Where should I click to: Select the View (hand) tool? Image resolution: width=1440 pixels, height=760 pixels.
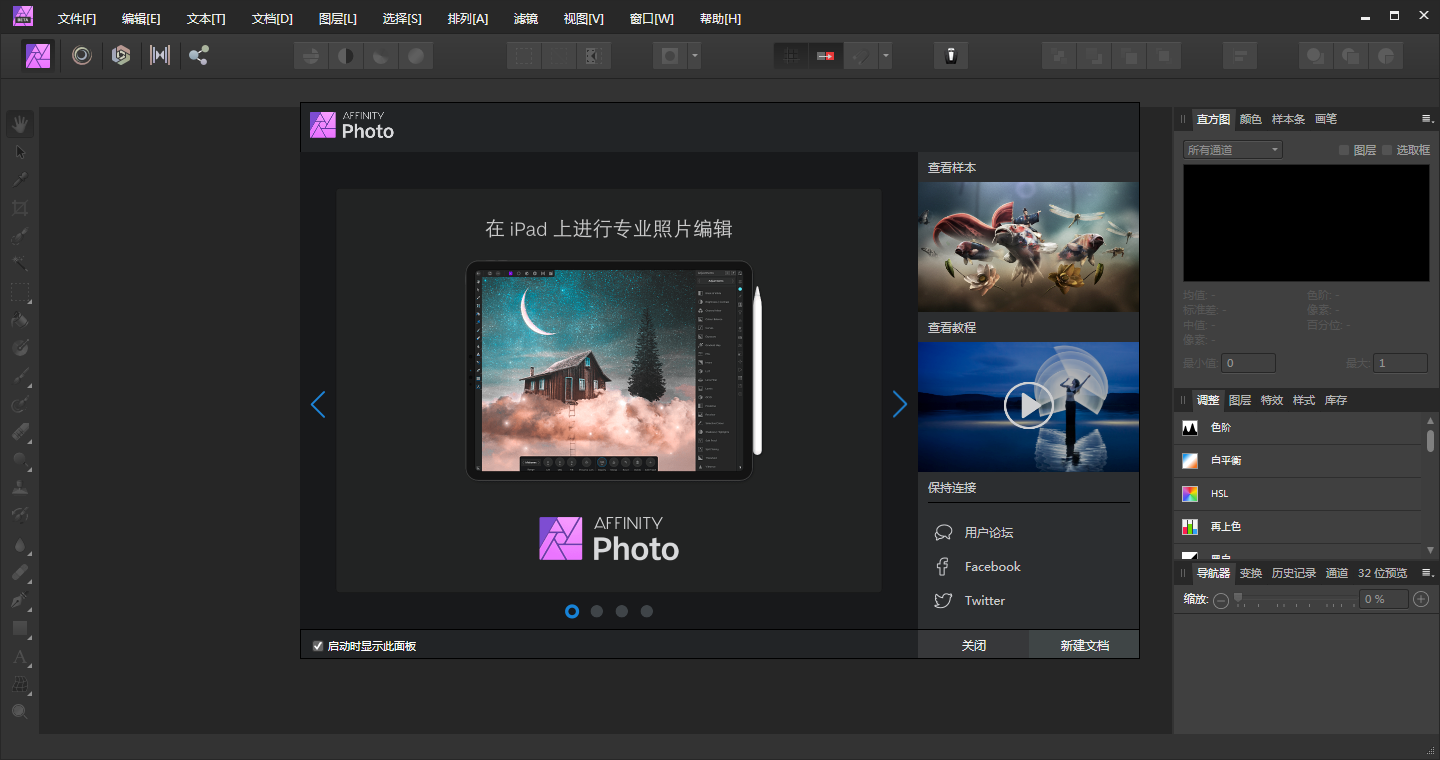20,124
